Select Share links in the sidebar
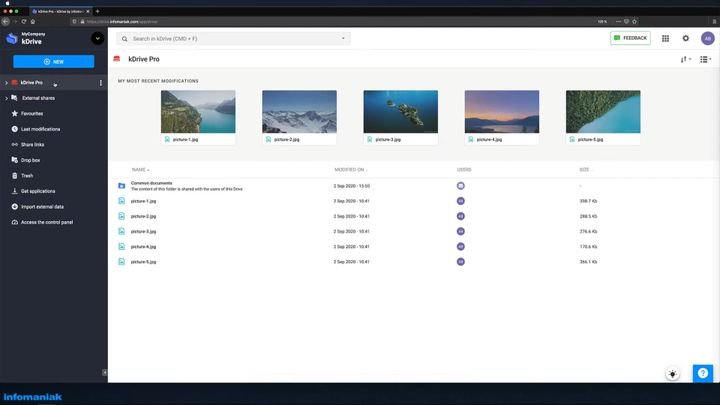The image size is (720, 405). click(x=33, y=144)
